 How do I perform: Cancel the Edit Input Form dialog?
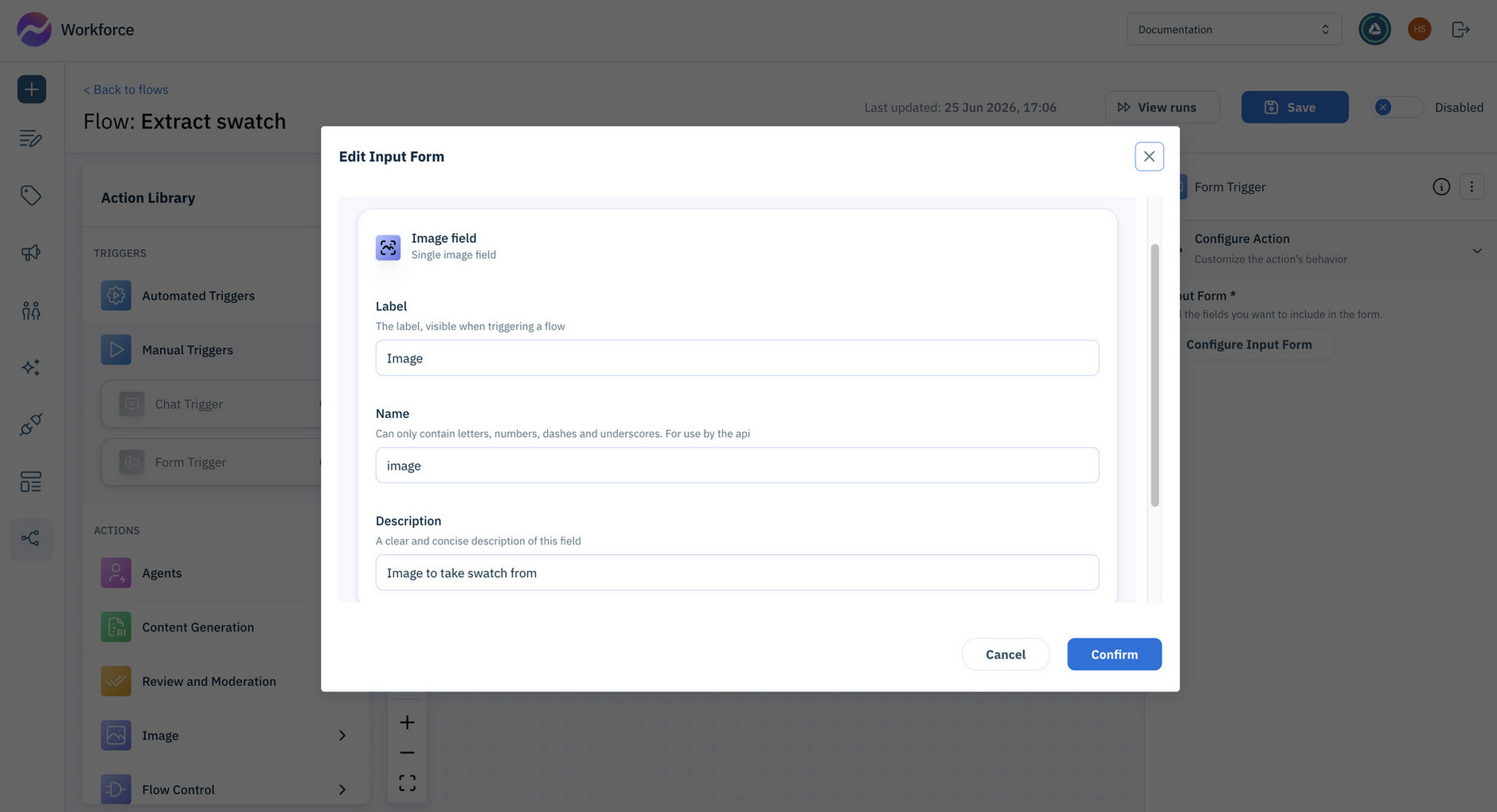(x=1005, y=654)
